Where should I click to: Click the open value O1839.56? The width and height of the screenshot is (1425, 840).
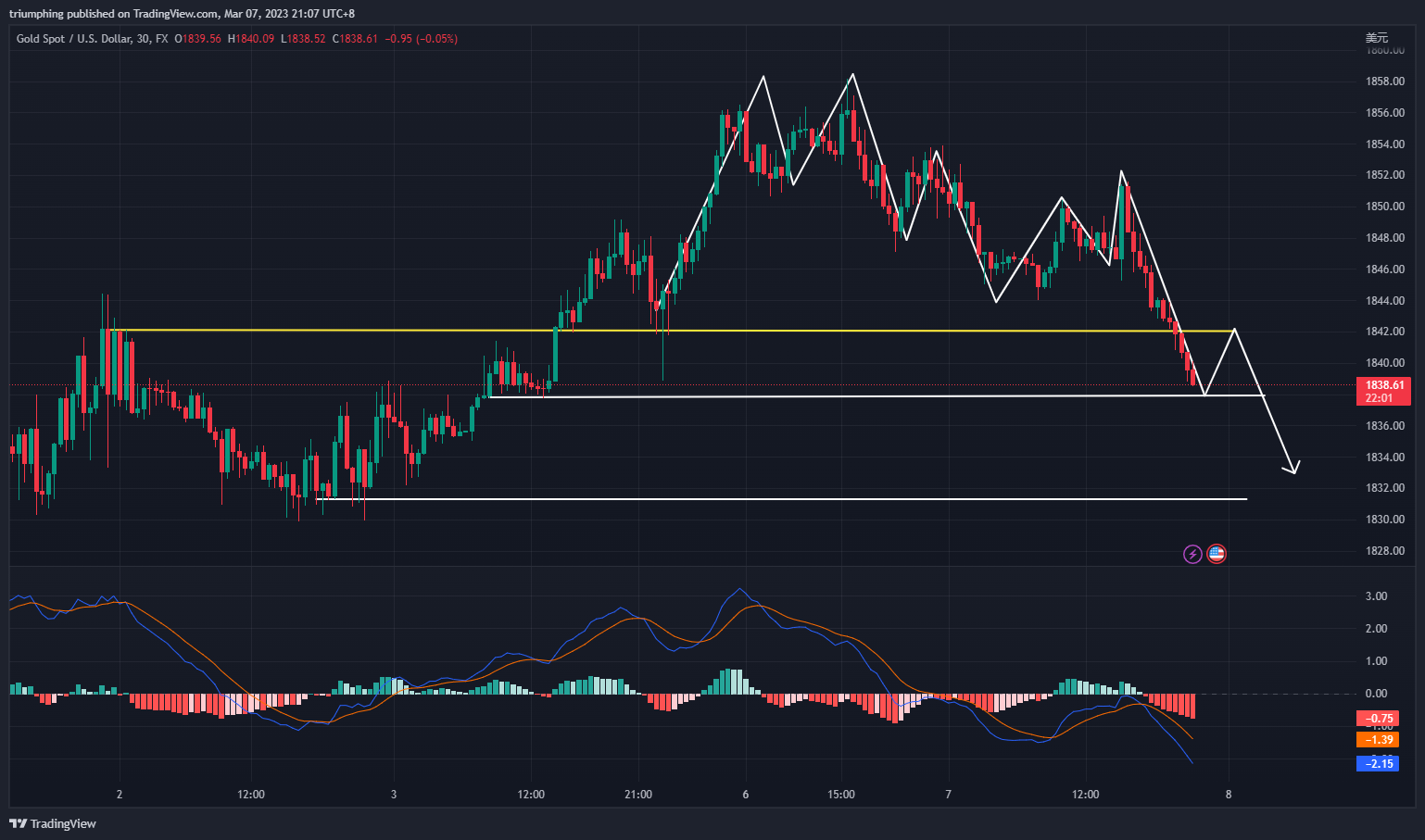[x=197, y=39]
